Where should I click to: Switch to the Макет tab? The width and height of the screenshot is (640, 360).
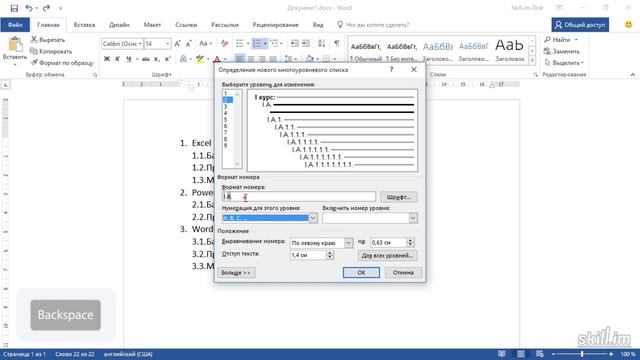[152, 24]
